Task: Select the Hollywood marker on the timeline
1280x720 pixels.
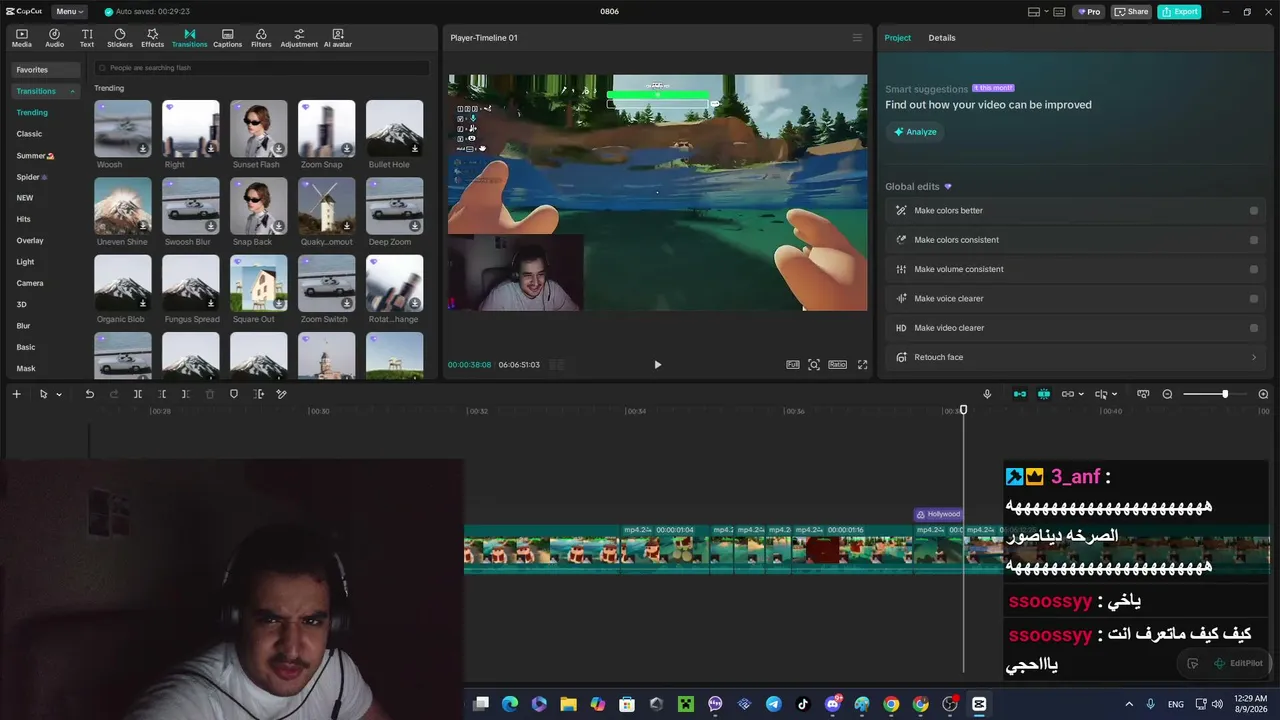Action: (x=938, y=514)
